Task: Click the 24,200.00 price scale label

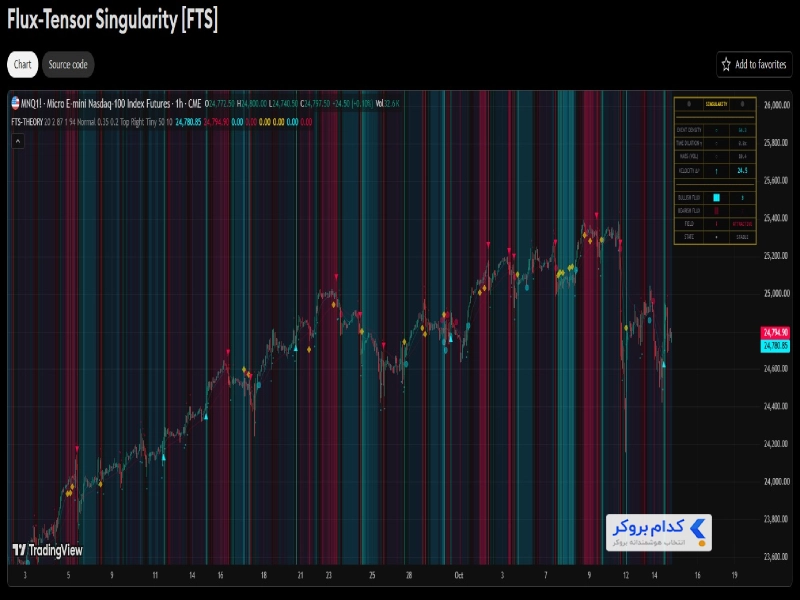Action: [777, 444]
